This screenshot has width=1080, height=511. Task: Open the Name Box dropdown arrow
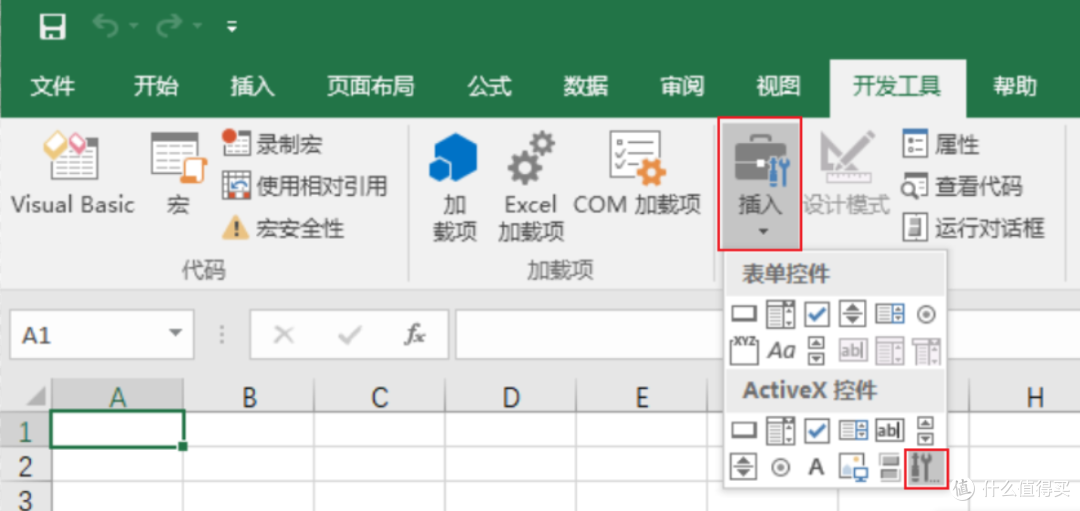tap(176, 335)
